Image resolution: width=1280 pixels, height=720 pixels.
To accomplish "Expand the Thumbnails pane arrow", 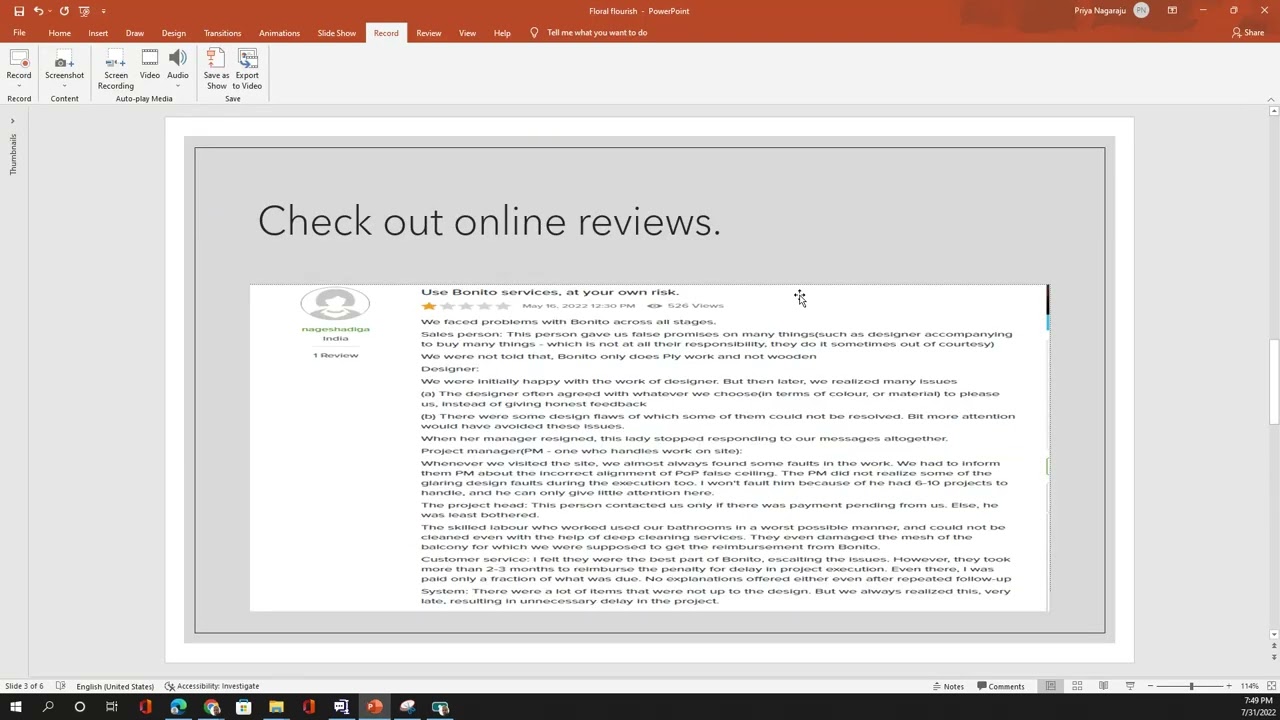I will (x=12, y=121).
